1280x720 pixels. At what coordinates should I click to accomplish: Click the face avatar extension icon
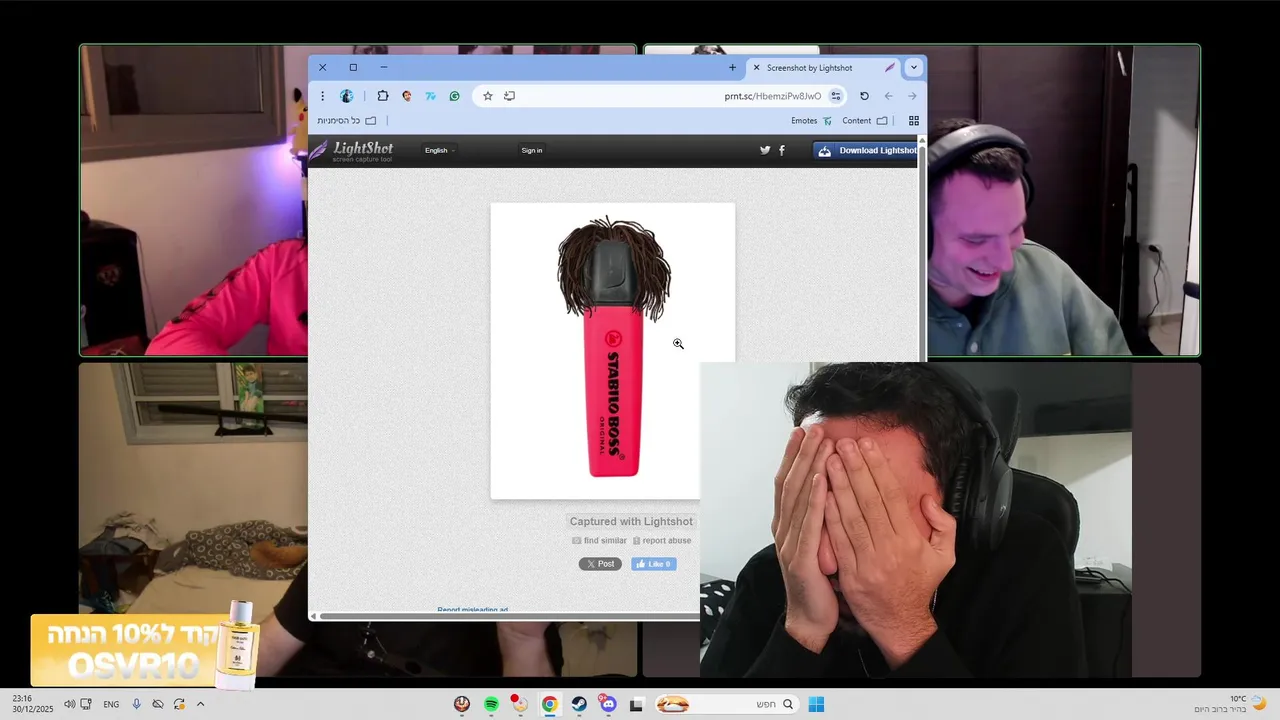[x=407, y=96]
